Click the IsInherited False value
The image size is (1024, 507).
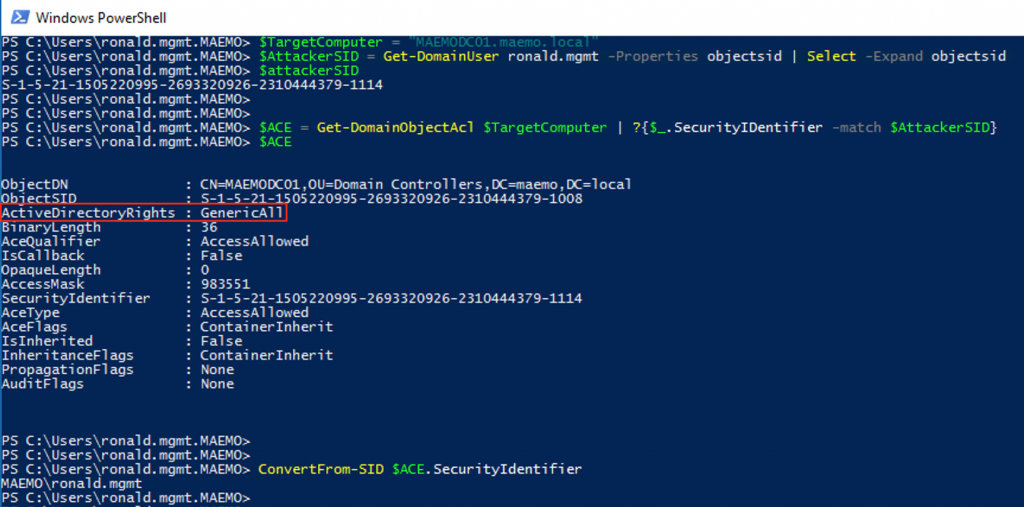[221, 341]
